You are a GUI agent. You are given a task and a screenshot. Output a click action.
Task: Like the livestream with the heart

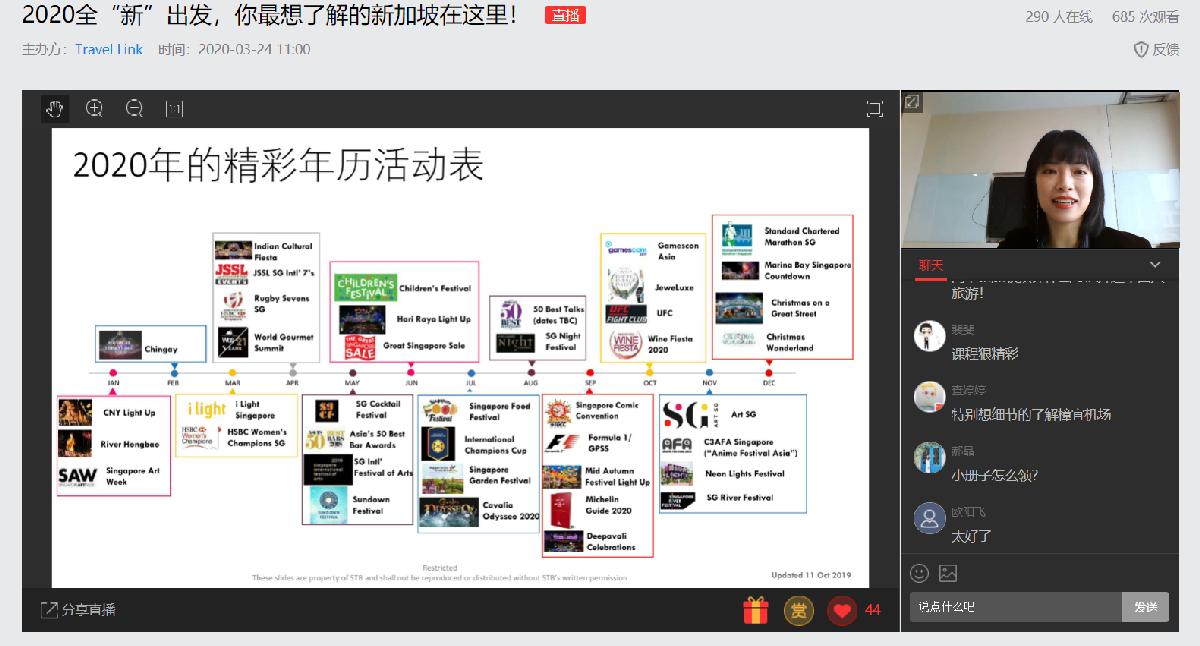coord(842,609)
